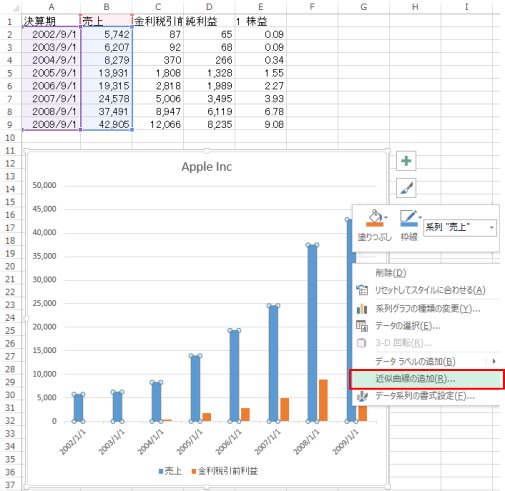Click the blue 2008 売上 bar

[x=312, y=333]
